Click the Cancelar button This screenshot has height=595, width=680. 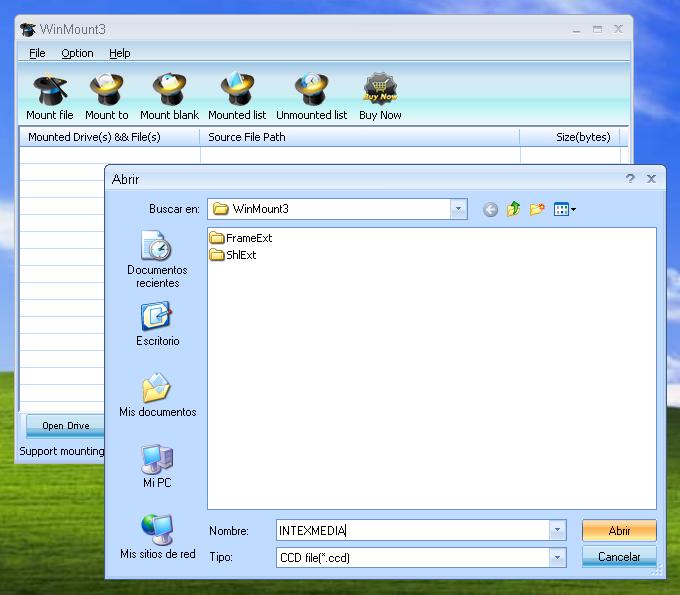(x=619, y=557)
